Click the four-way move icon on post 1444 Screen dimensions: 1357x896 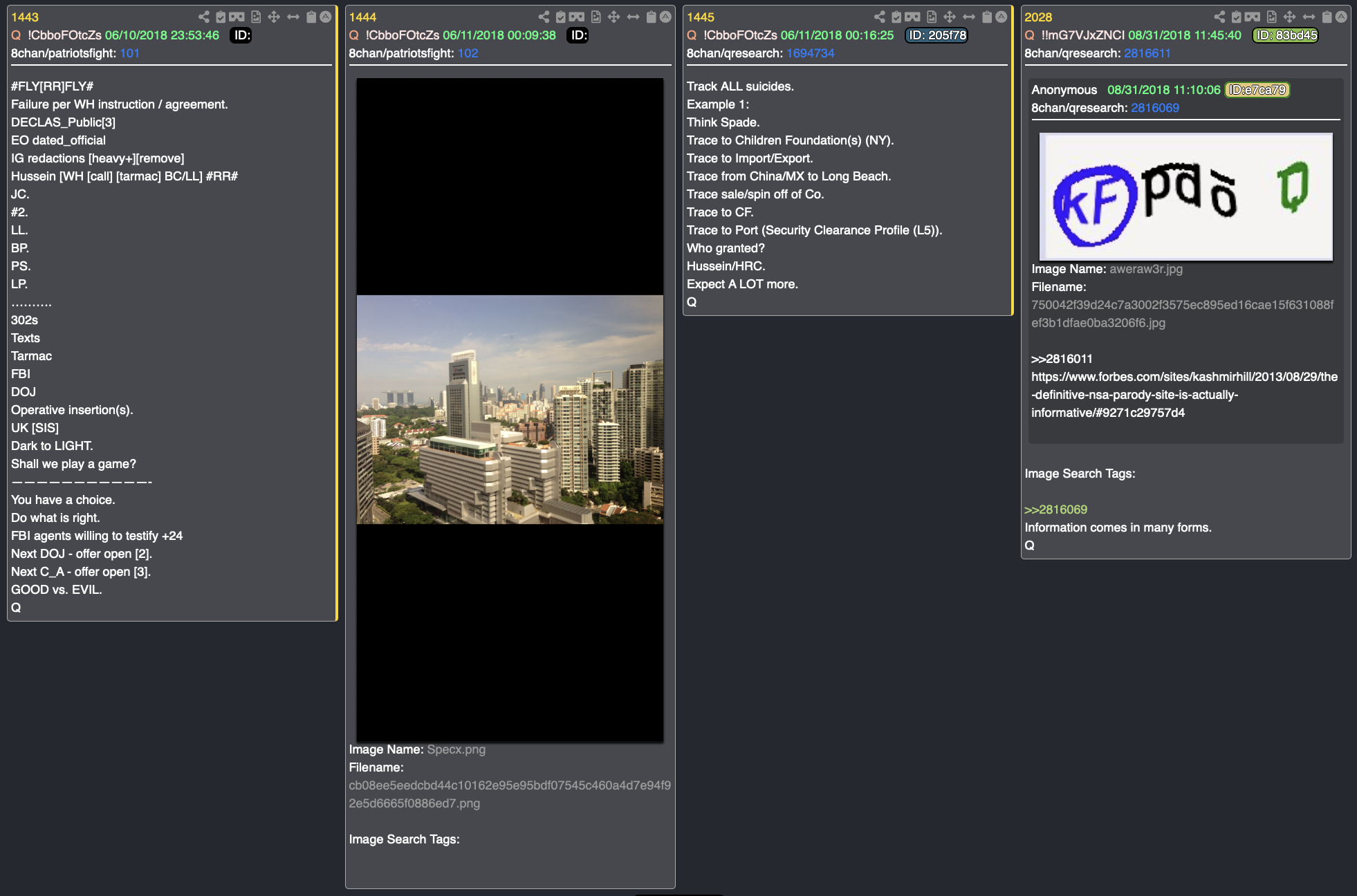click(613, 17)
